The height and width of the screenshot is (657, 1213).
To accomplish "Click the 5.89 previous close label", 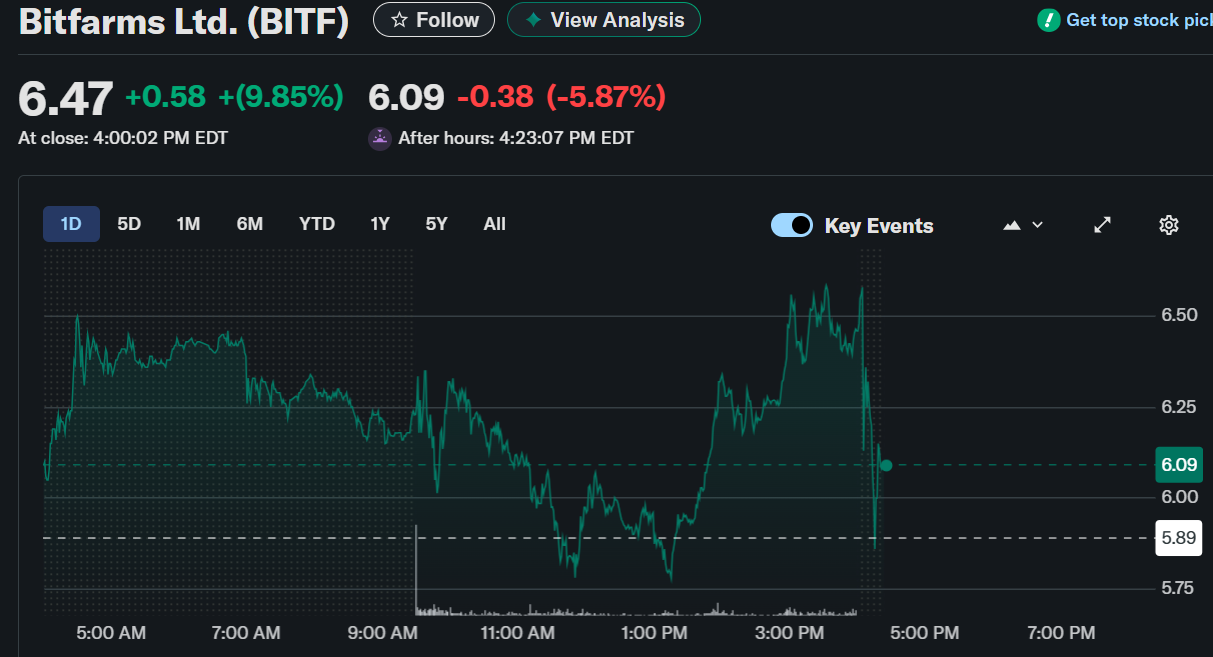I will 1178,538.
